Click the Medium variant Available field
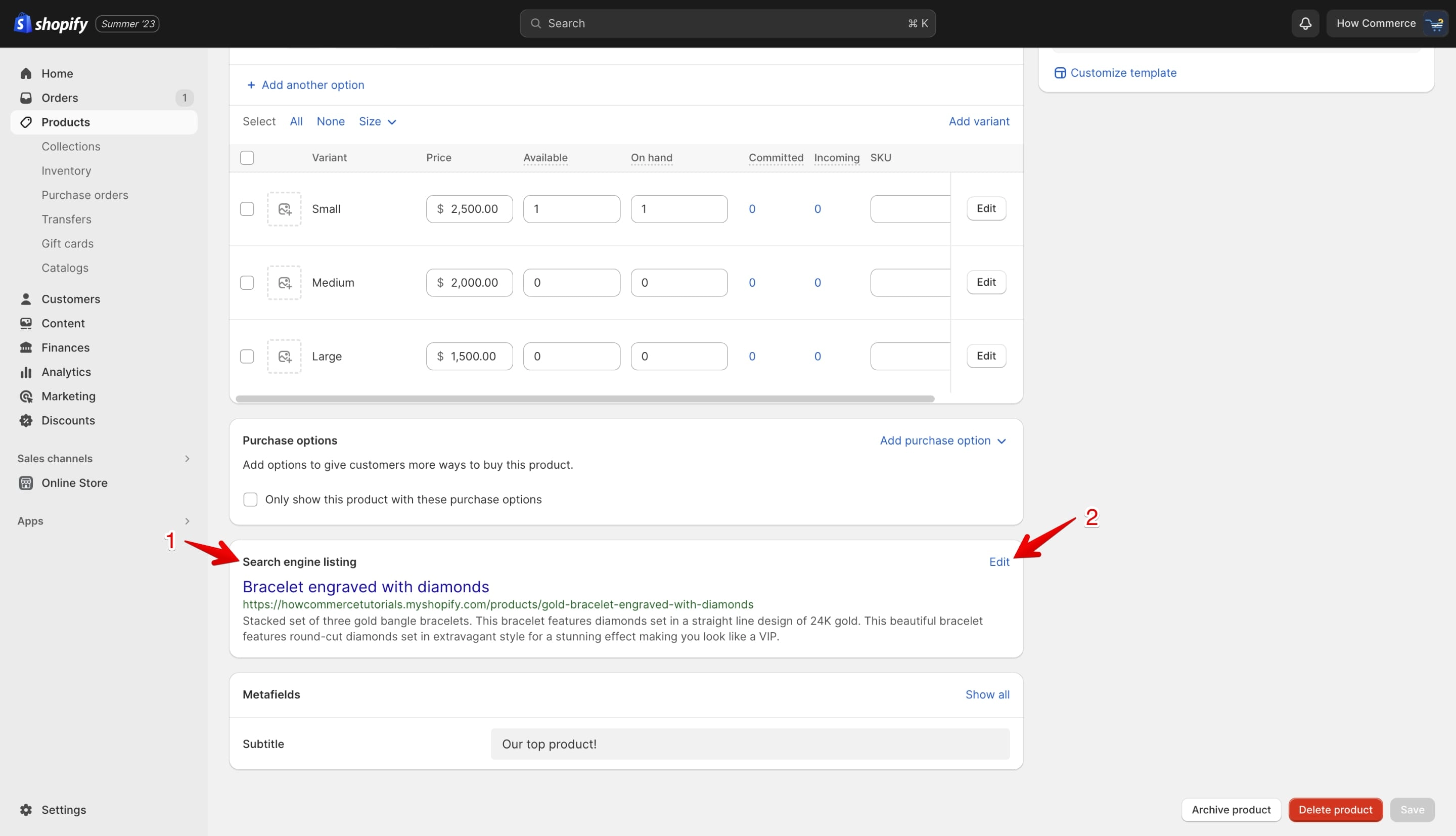The image size is (1456, 836). click(x=572, y=283)
